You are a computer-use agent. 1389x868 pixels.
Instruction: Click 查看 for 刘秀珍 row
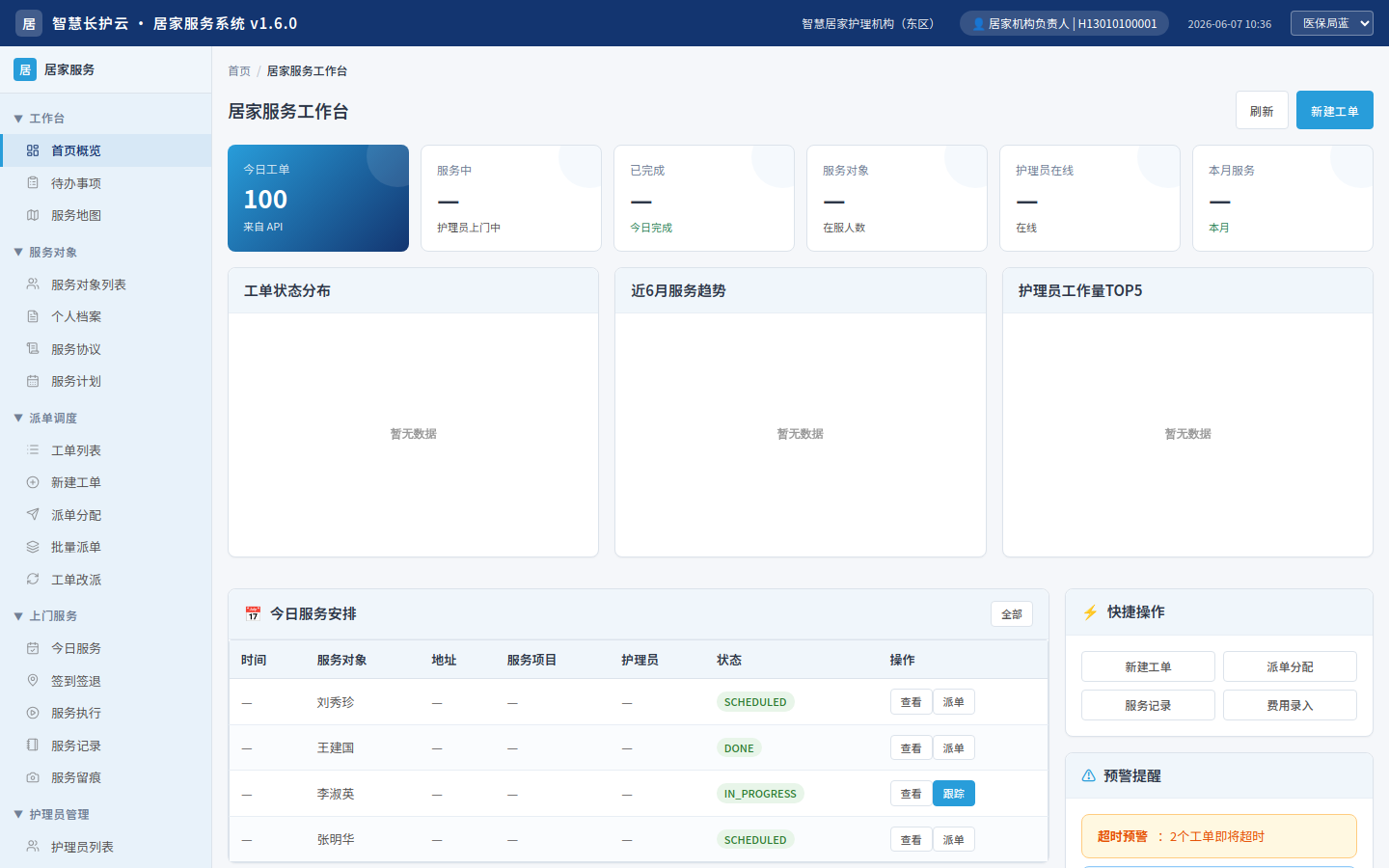911,702
